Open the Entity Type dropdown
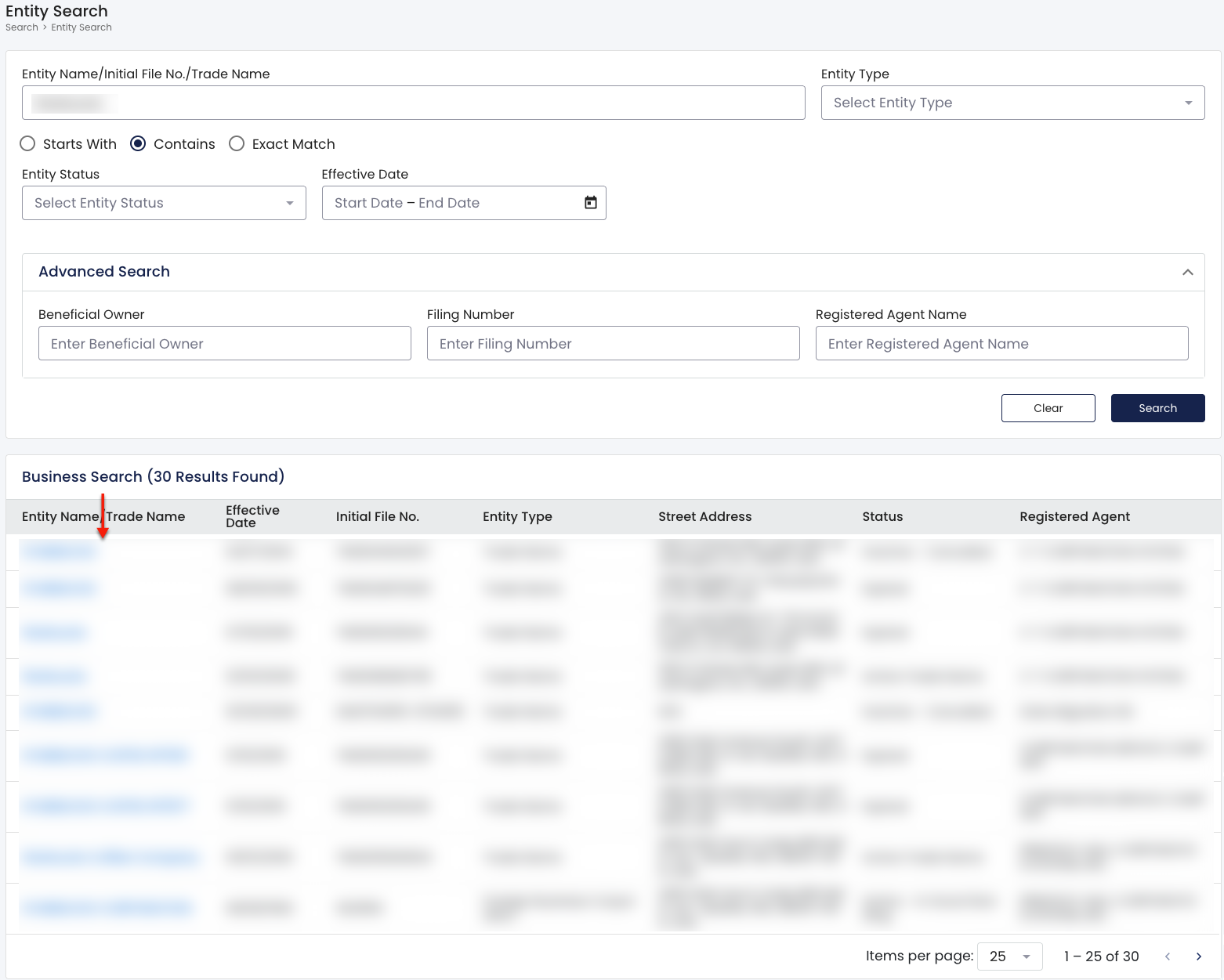Screen dimensions: 1224x980 (1012, 103)
